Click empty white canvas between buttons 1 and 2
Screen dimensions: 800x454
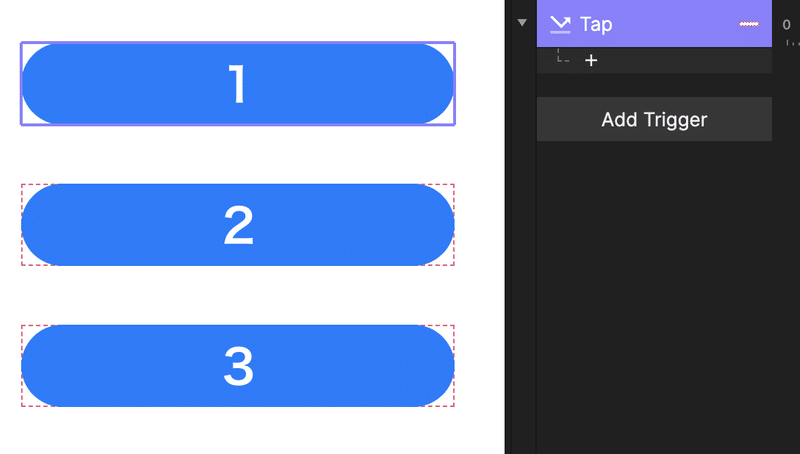coord(238,155)
